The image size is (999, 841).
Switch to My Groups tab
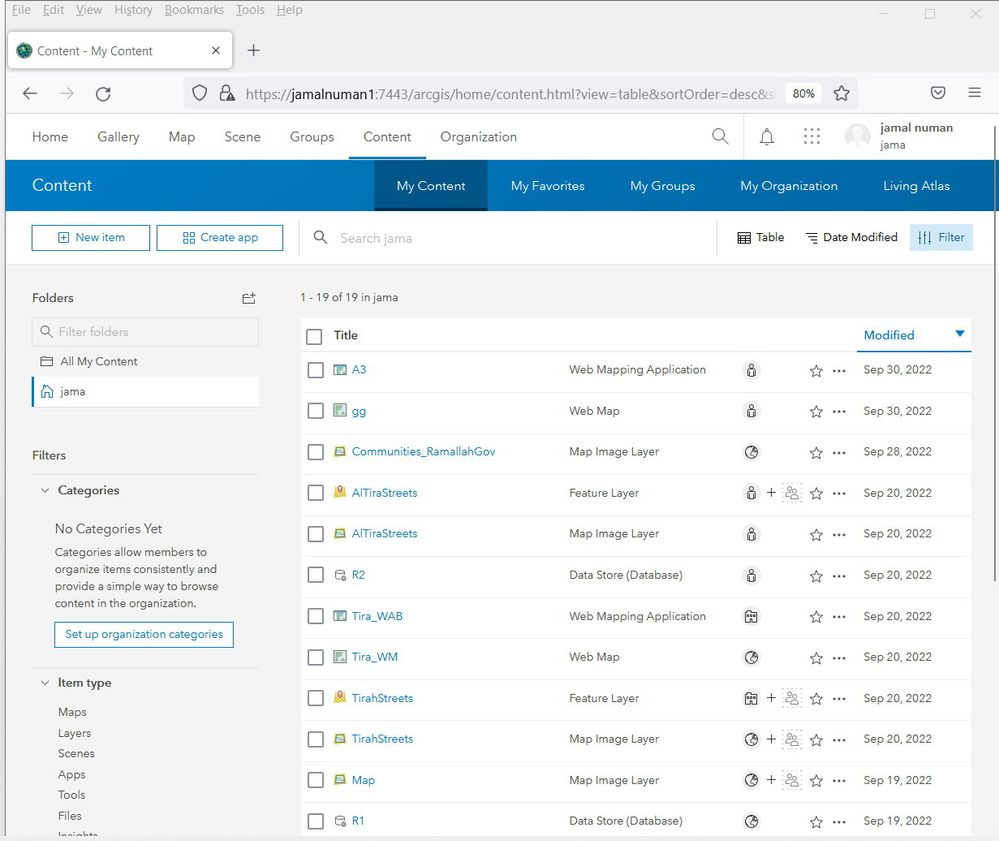[x=662, y=186]
